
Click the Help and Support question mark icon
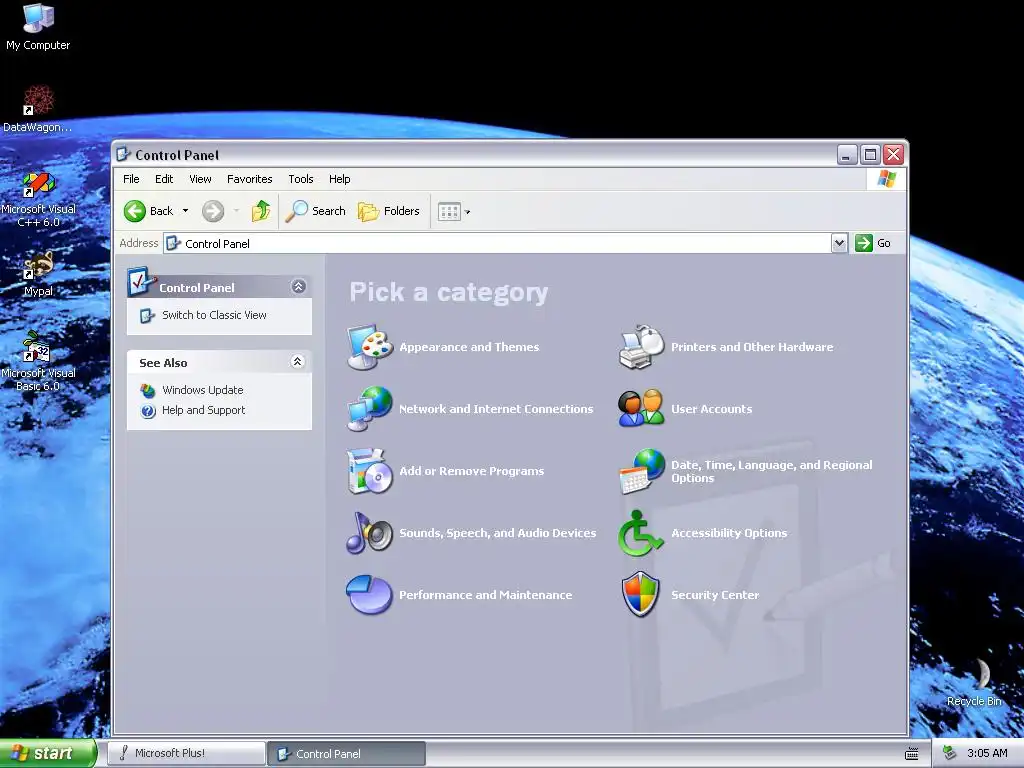(148, 411)
